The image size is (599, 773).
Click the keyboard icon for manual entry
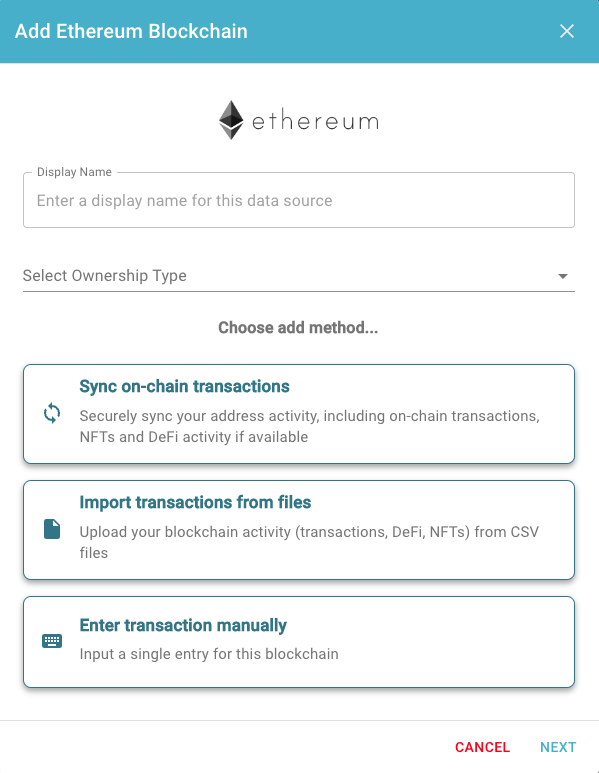(52, 641)
